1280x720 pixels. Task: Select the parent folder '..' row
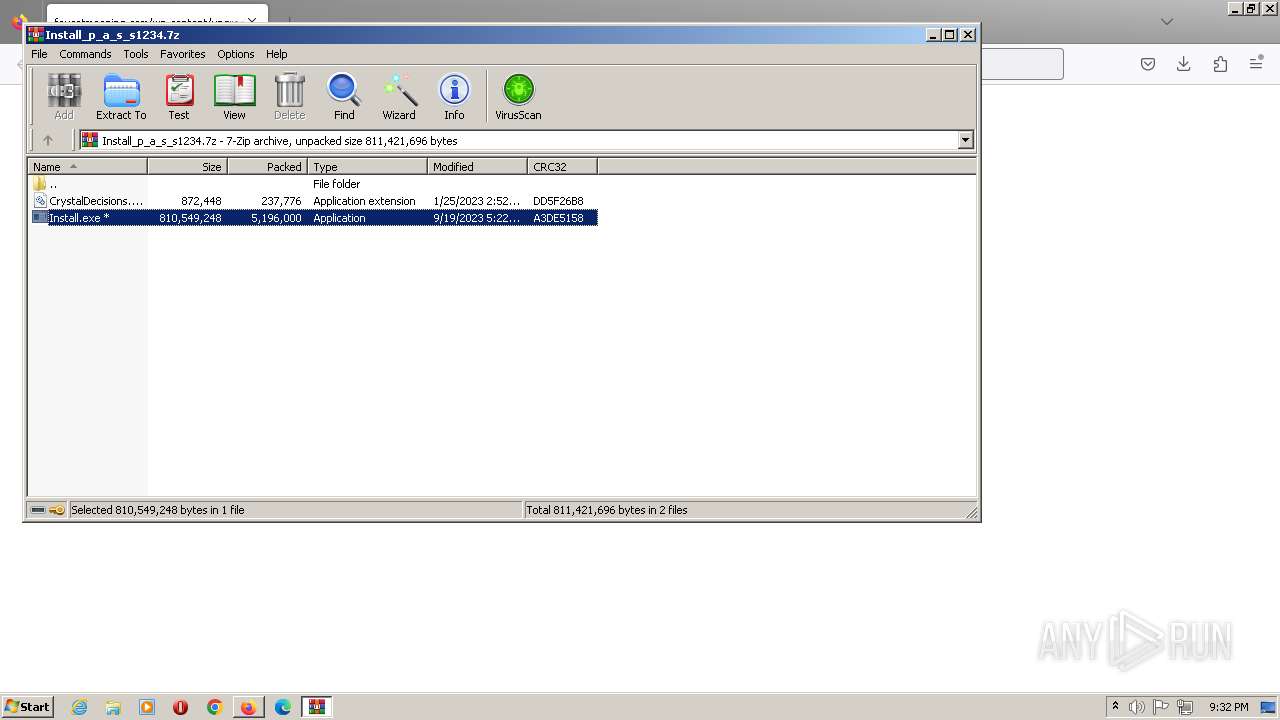click(313, 184)
